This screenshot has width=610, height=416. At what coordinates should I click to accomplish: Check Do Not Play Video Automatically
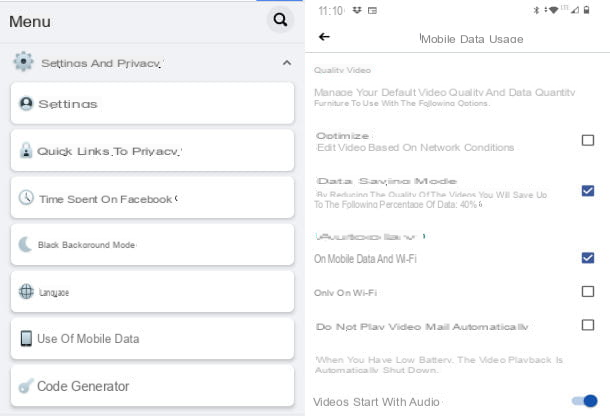tap(587, 325)
